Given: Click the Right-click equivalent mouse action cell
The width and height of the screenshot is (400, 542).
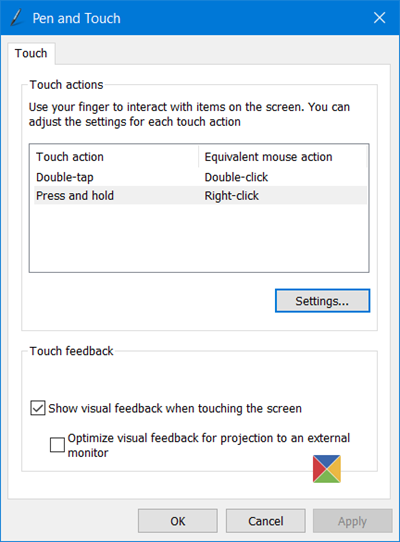Looking at the screenshot, I should click(x=232, y=196).
